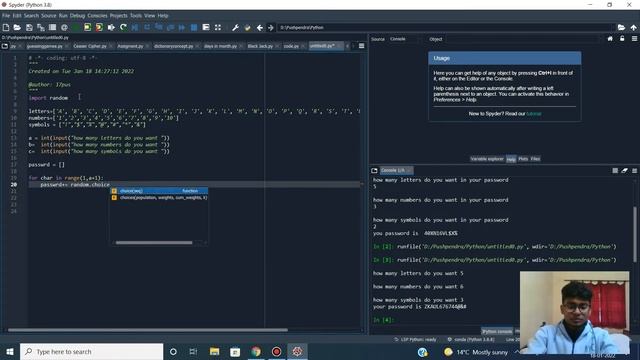The image size is (640, 360).
Task: Open the Run menu
Action: pyautogui.click(x=63, y=16)
